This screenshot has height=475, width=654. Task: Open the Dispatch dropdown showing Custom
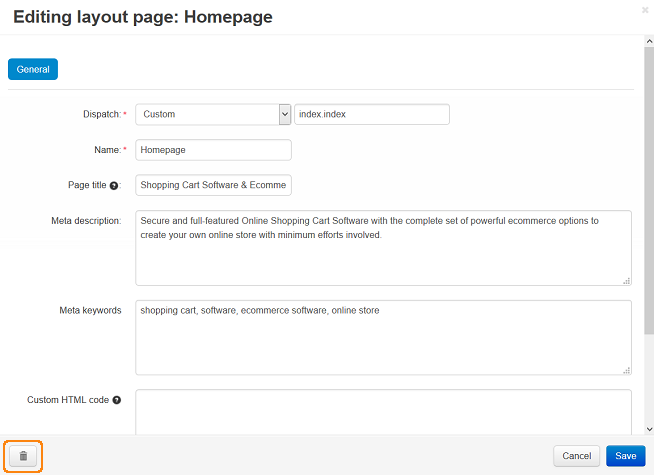pos(213,114)
